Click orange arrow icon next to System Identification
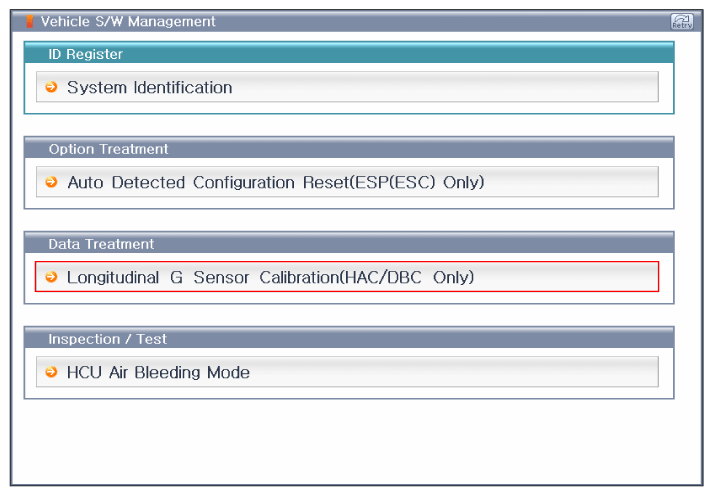Image resolution: width=713 pixels, height=496 pixels. (x=51, y=87)
